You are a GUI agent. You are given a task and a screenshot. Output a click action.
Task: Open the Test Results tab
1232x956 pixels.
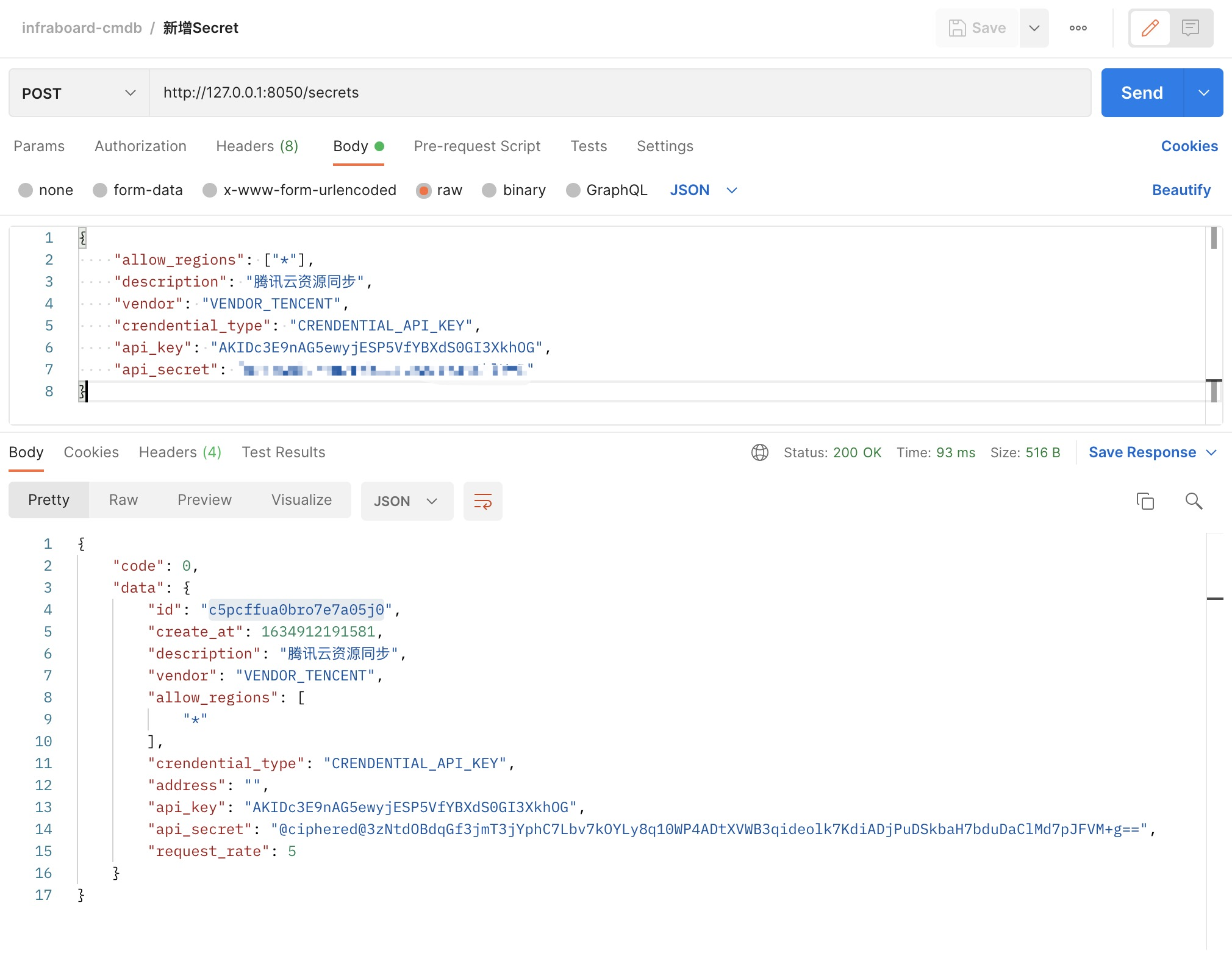point(284,452)
